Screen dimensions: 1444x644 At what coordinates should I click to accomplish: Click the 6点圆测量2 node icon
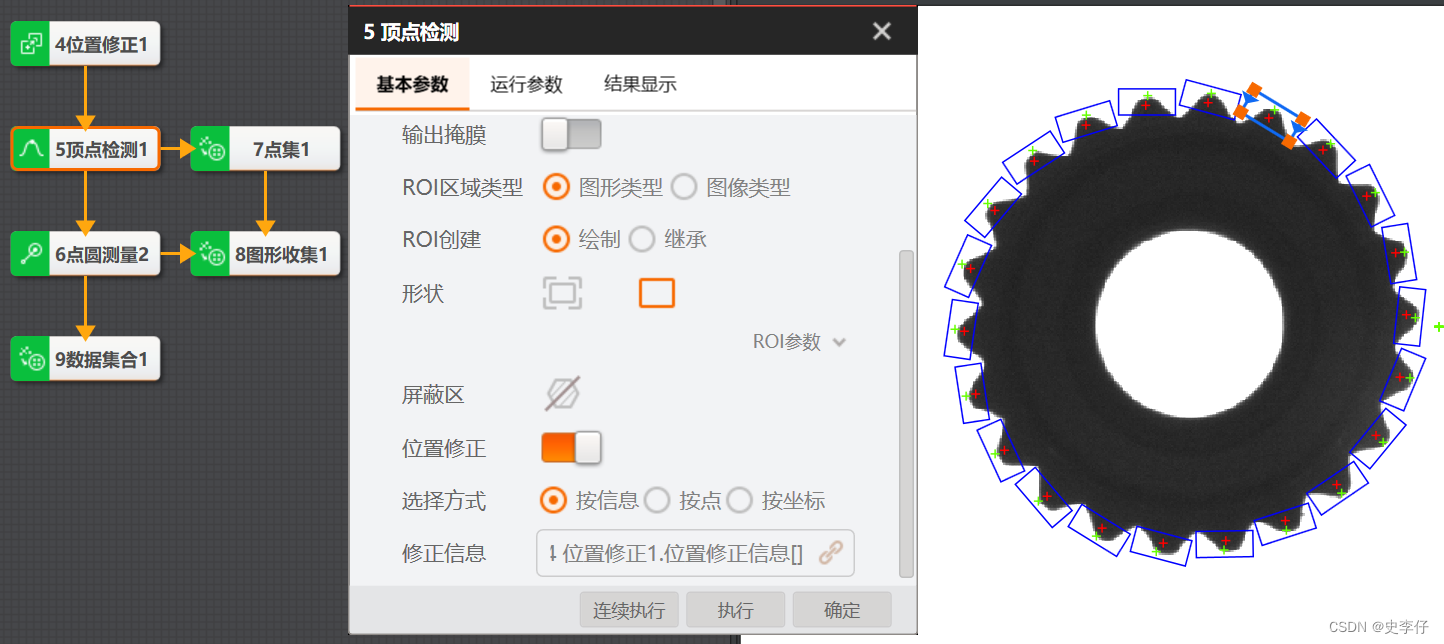click(x=31, y=254)
